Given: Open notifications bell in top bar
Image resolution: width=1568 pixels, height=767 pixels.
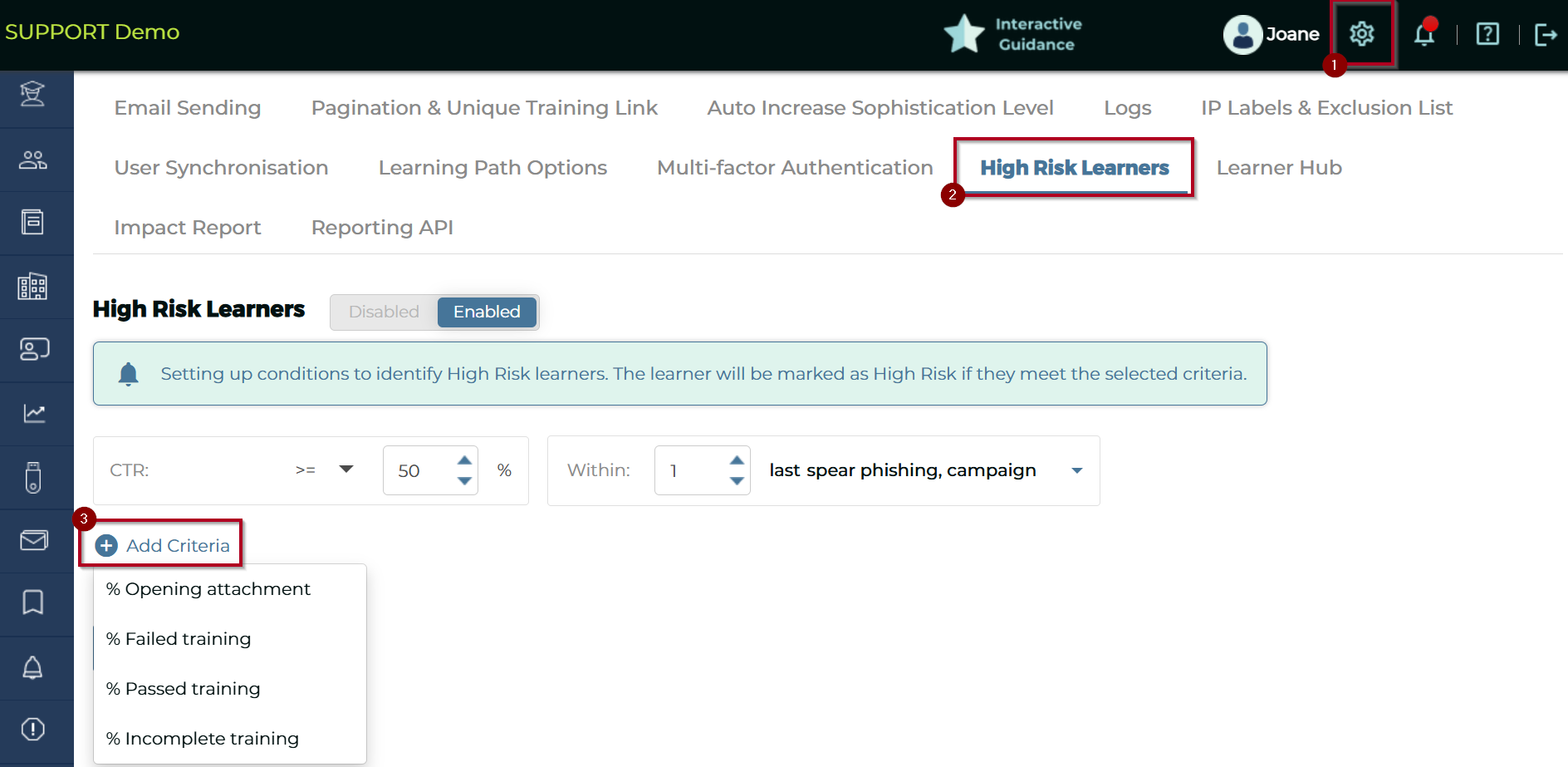Looking at the screenshot, I should 1424,34.
